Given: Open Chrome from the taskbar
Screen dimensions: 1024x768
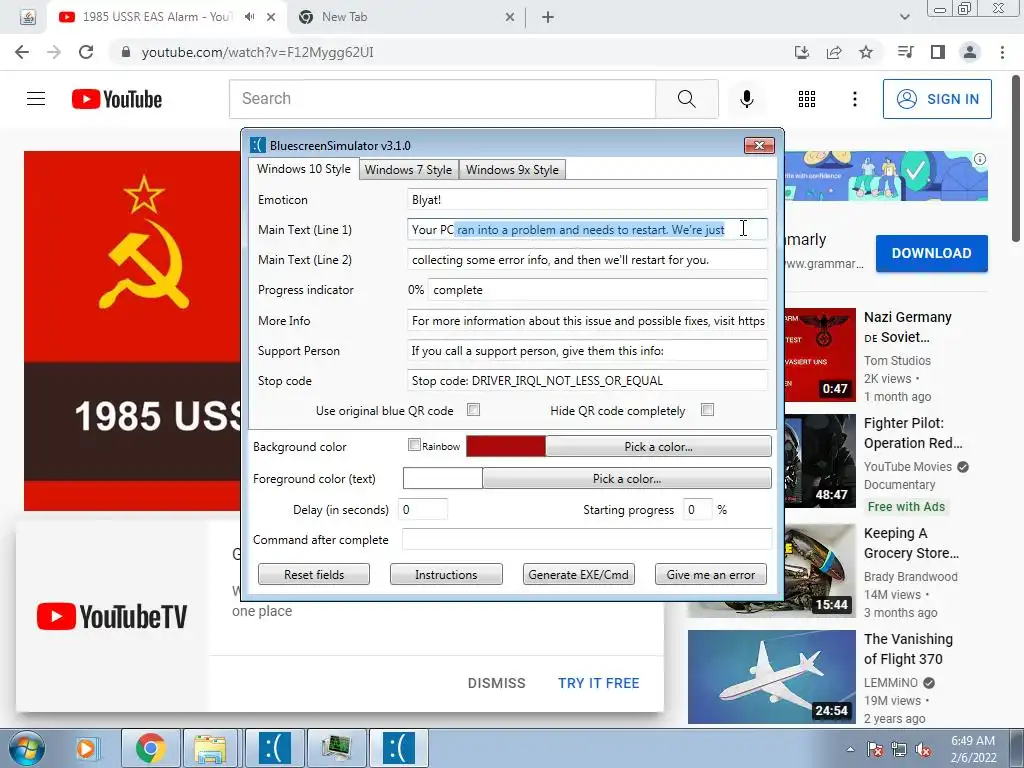Looking at the screenshot, I should click(151, 748).
